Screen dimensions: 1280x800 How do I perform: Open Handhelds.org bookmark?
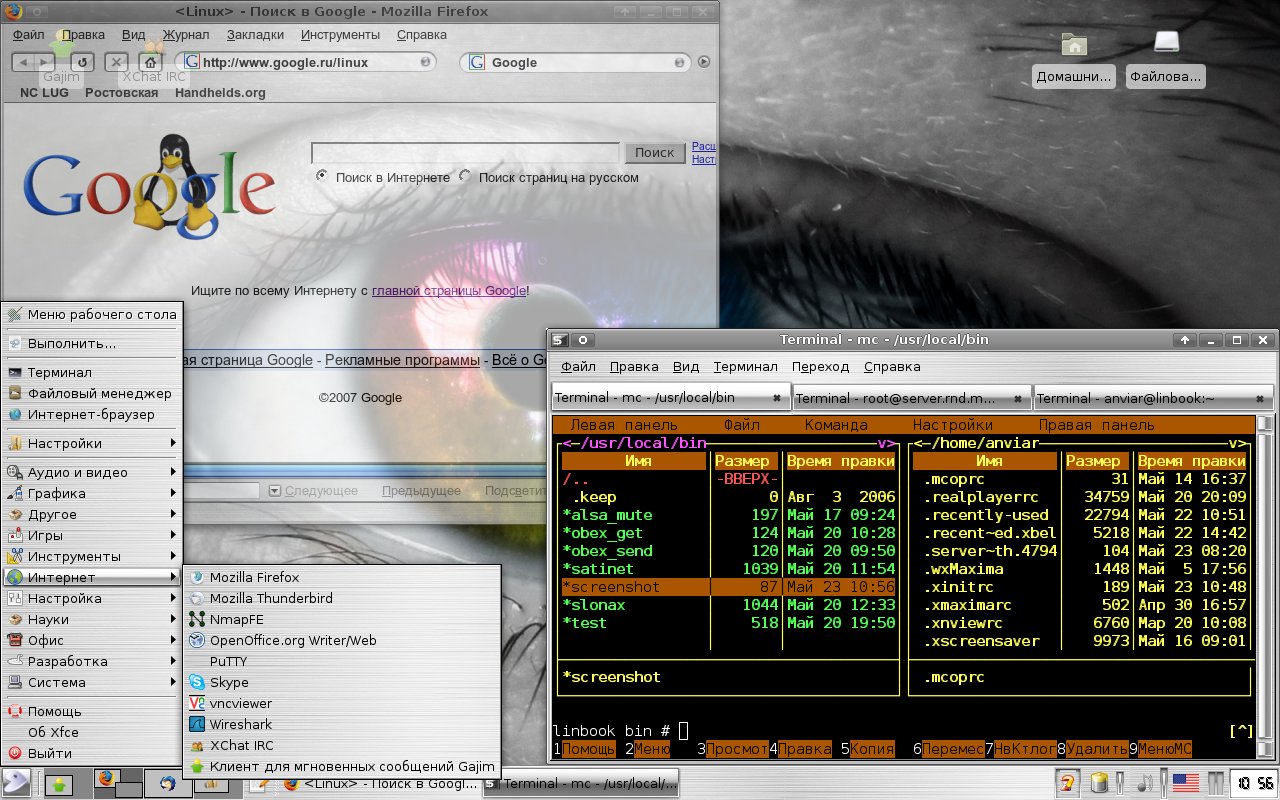tap(220, 93)
